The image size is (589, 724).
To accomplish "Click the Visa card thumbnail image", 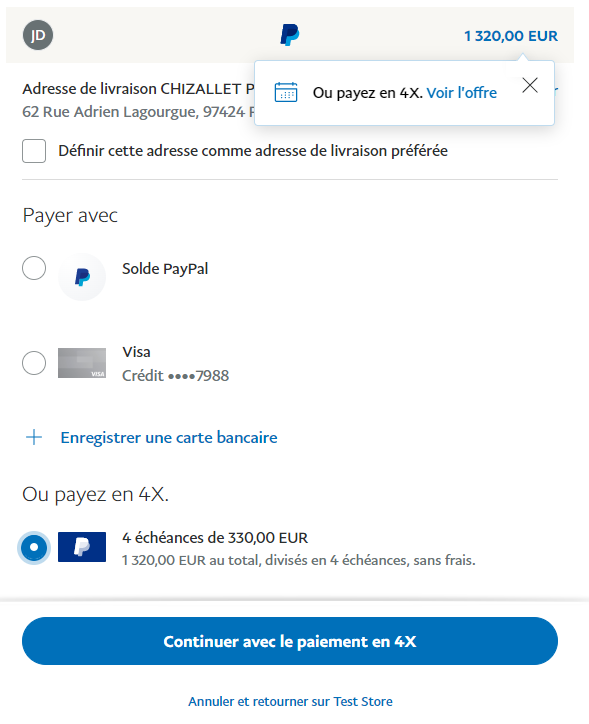I will coord(82,363).
